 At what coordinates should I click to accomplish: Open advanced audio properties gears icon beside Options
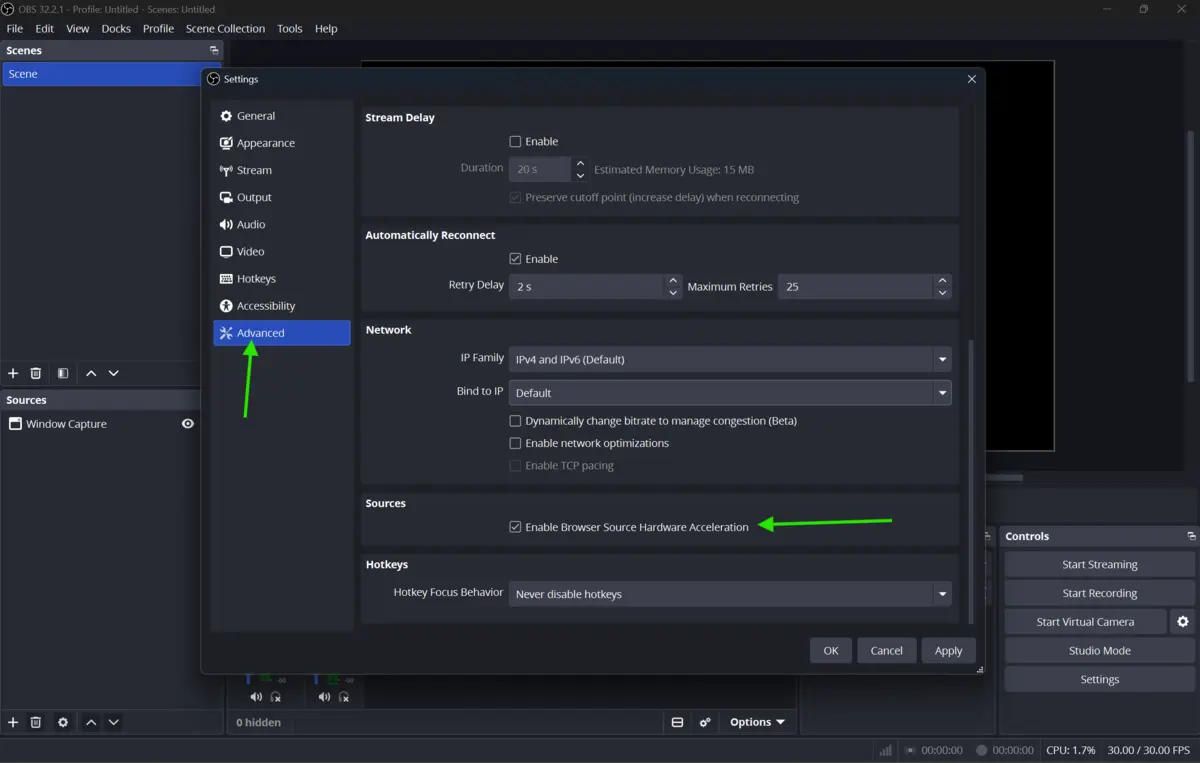coord(705,722)
